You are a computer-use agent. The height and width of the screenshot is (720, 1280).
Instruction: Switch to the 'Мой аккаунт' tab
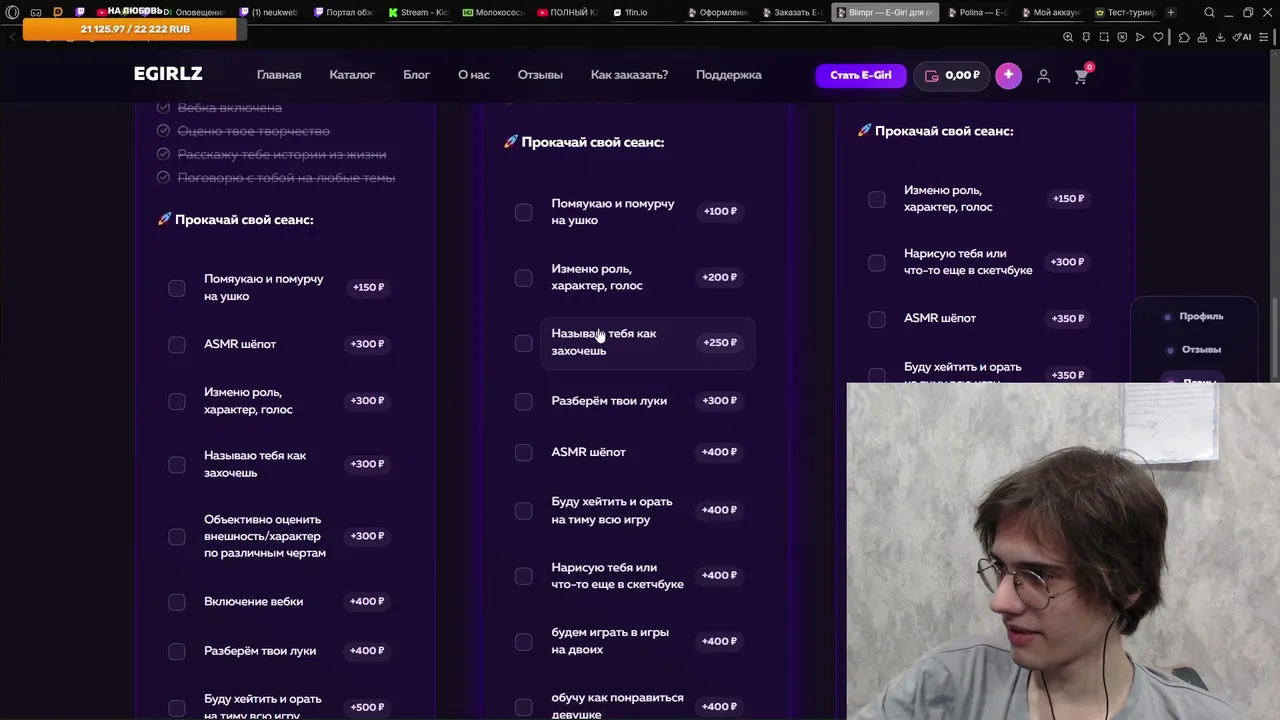pyautogui.click(x=1050, y=13)
